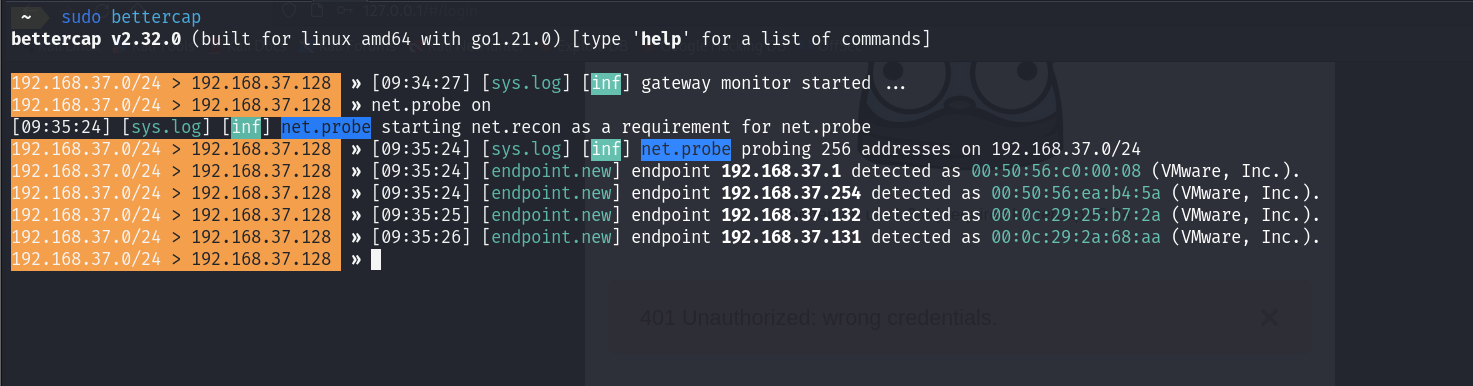Click the green inf tag on gateway monitor line
1473x386 pixels.
pyautogui.click(x=606, y=83)
